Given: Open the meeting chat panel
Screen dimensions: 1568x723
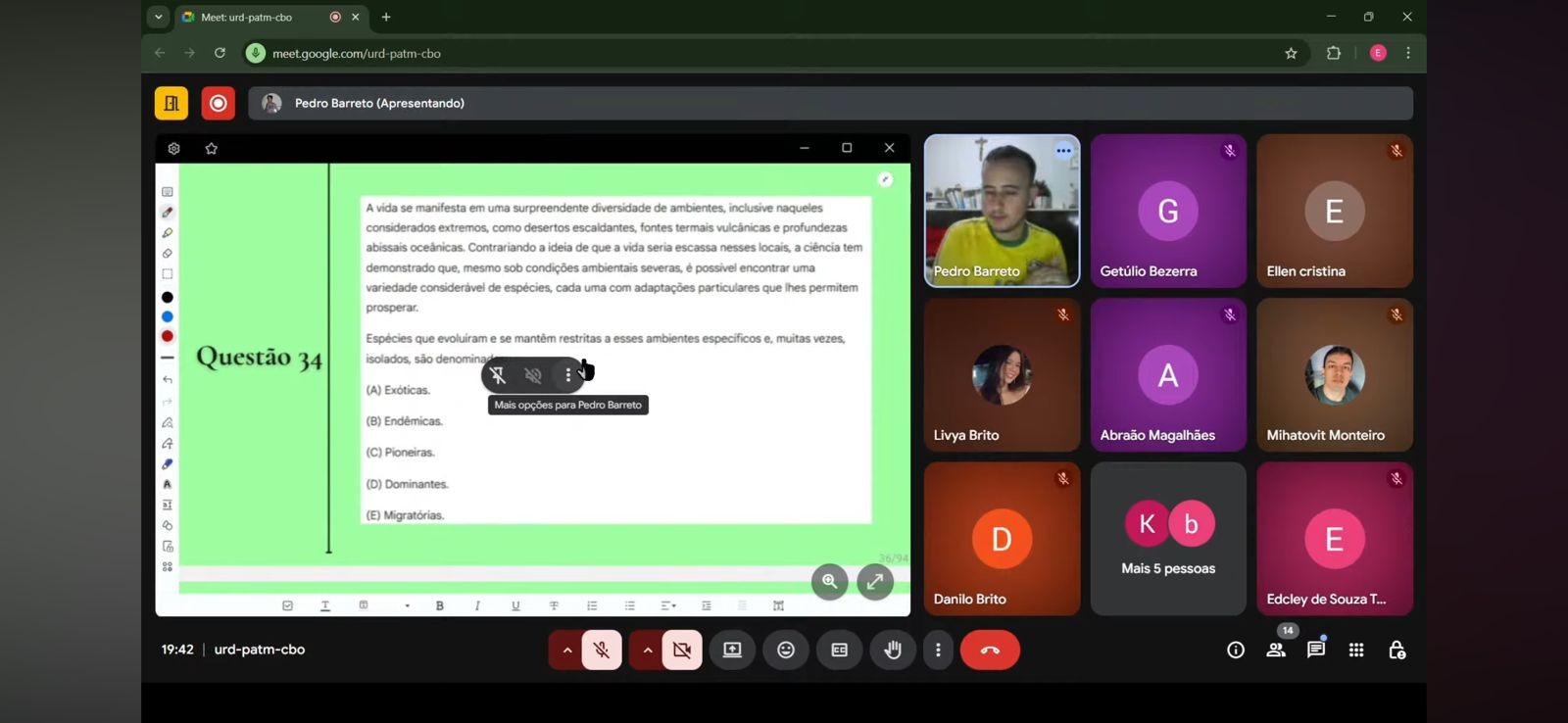Looking at the screenshot, I should pyautogui.click(x=1316, y=650).
